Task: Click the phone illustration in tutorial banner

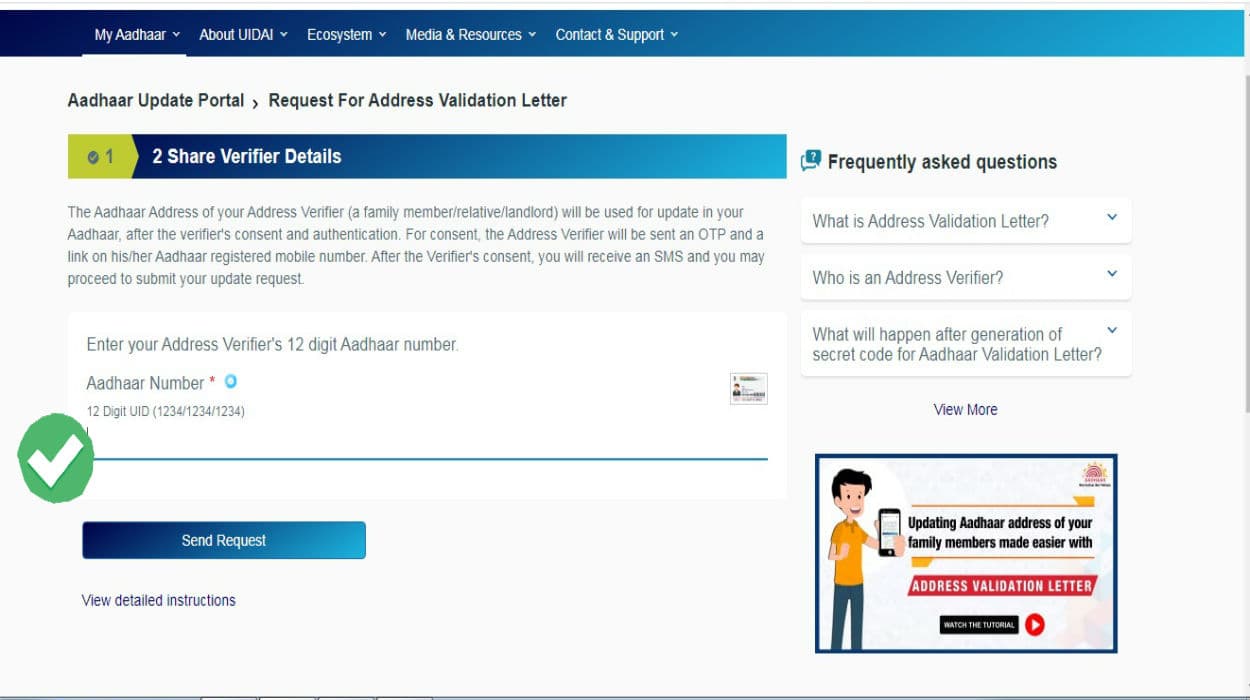Action: (890, 532)
